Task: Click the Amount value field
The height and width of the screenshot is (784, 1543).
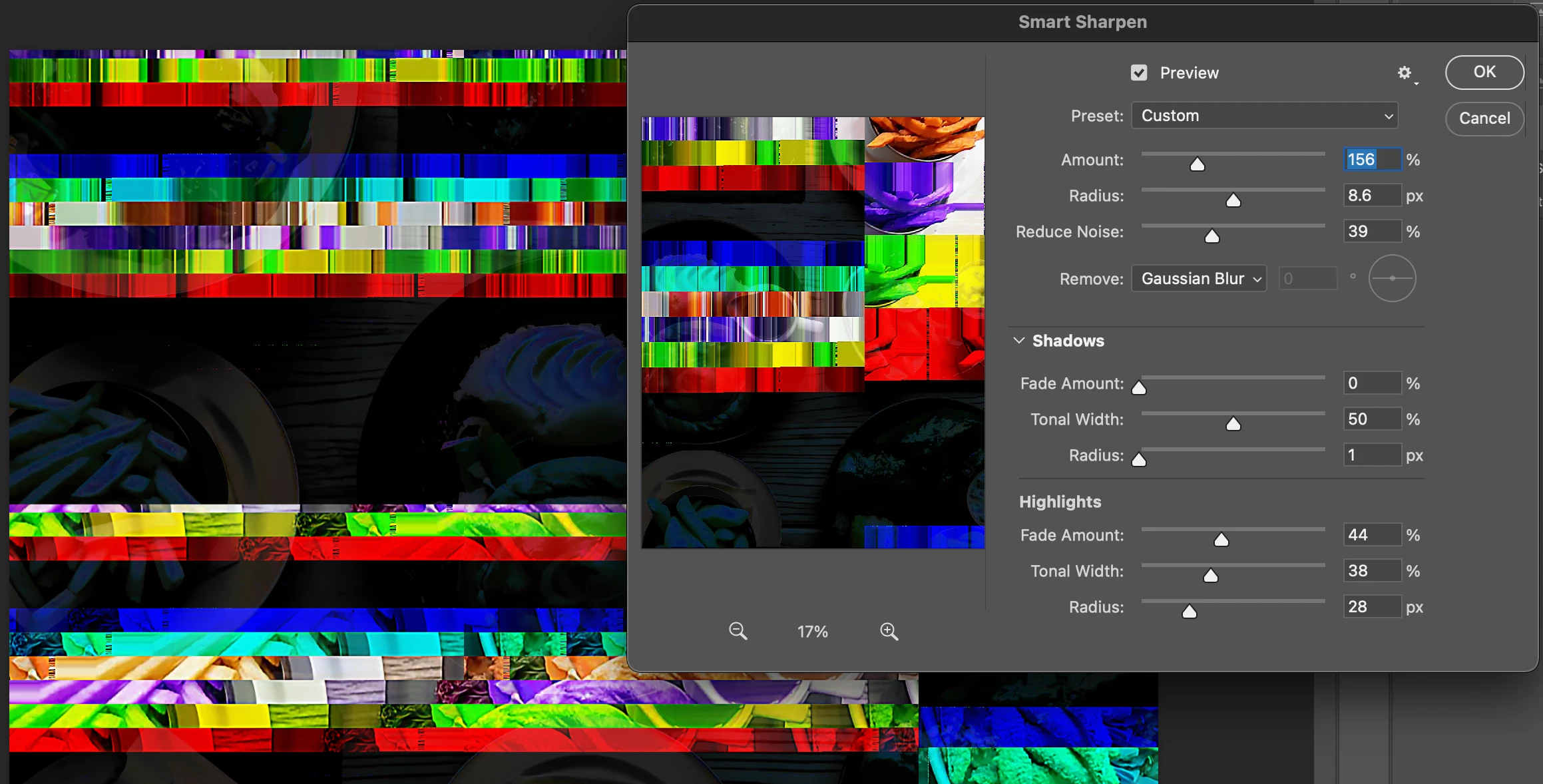Action: tap(1371, 160)
